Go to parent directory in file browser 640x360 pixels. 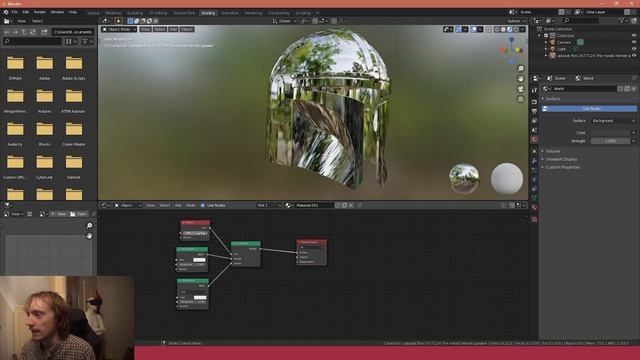(24, 32)
